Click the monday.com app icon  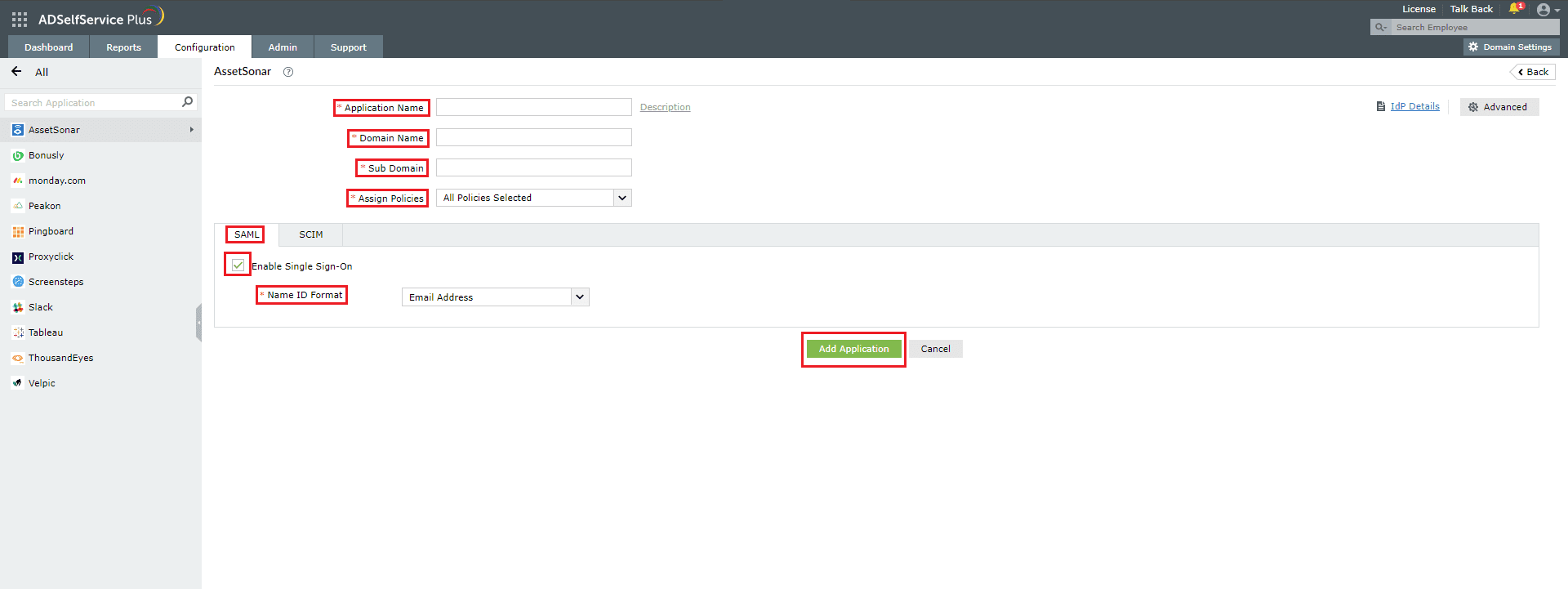pyautogui.click(x=18, y=181)
